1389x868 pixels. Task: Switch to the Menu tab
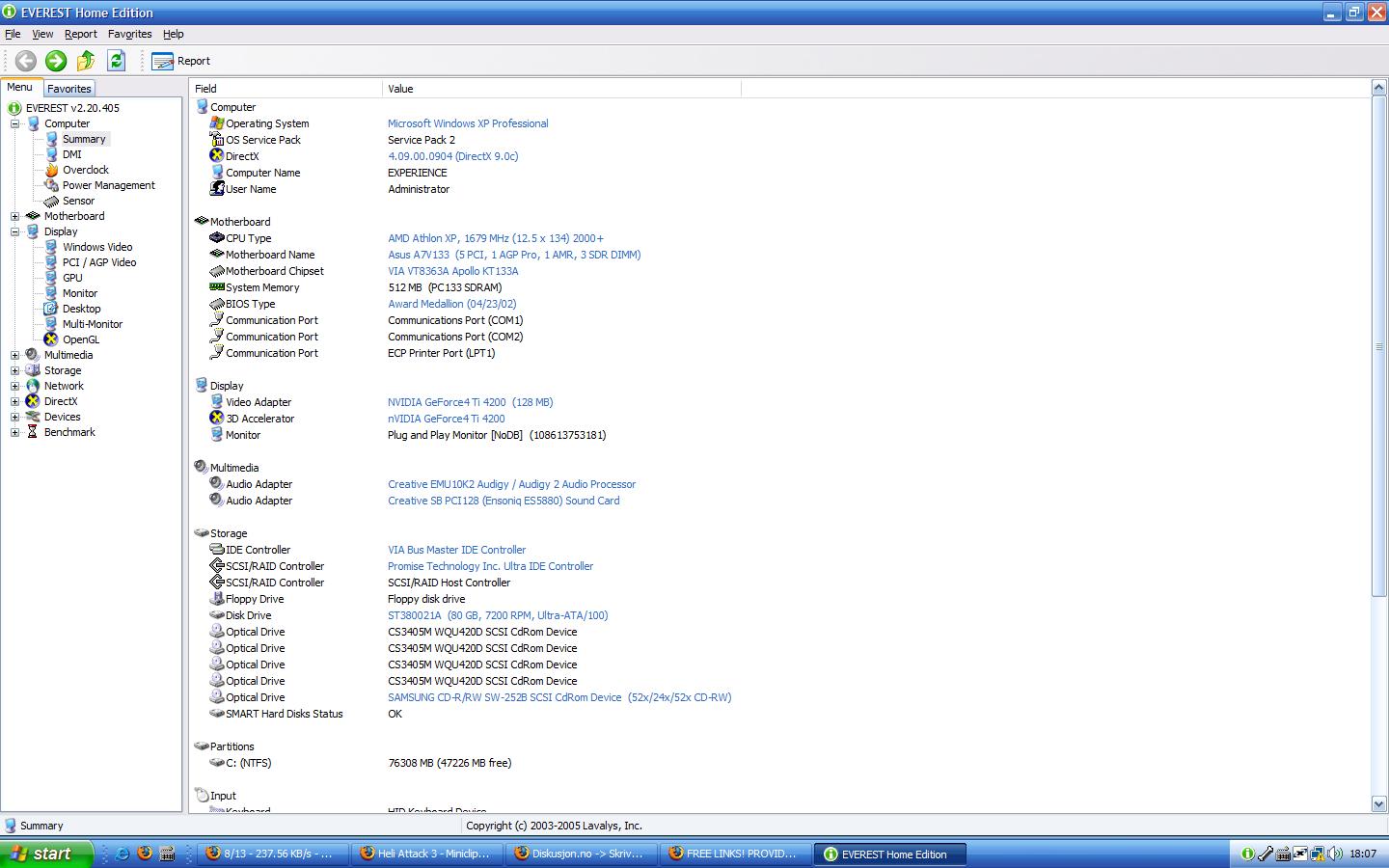point(20,87)
